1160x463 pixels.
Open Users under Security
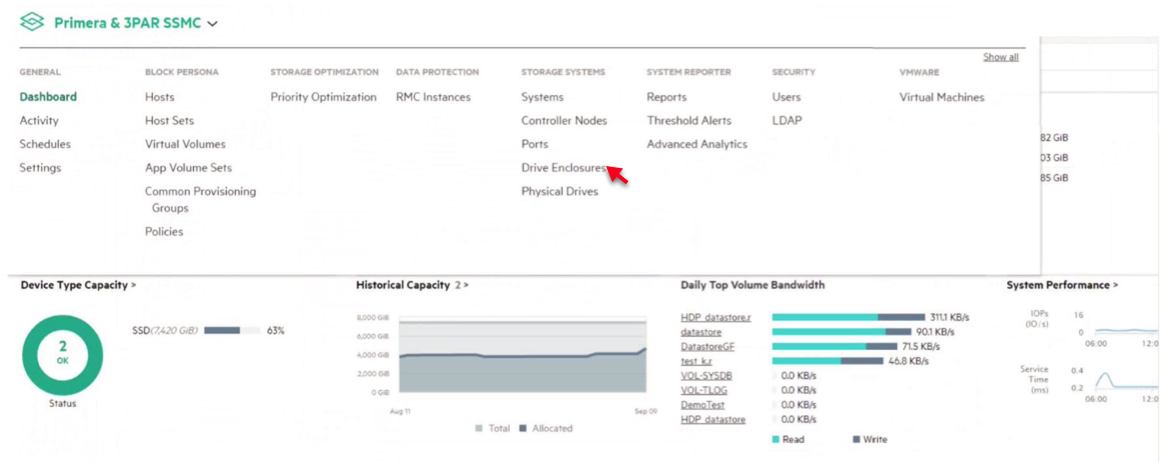786,97
